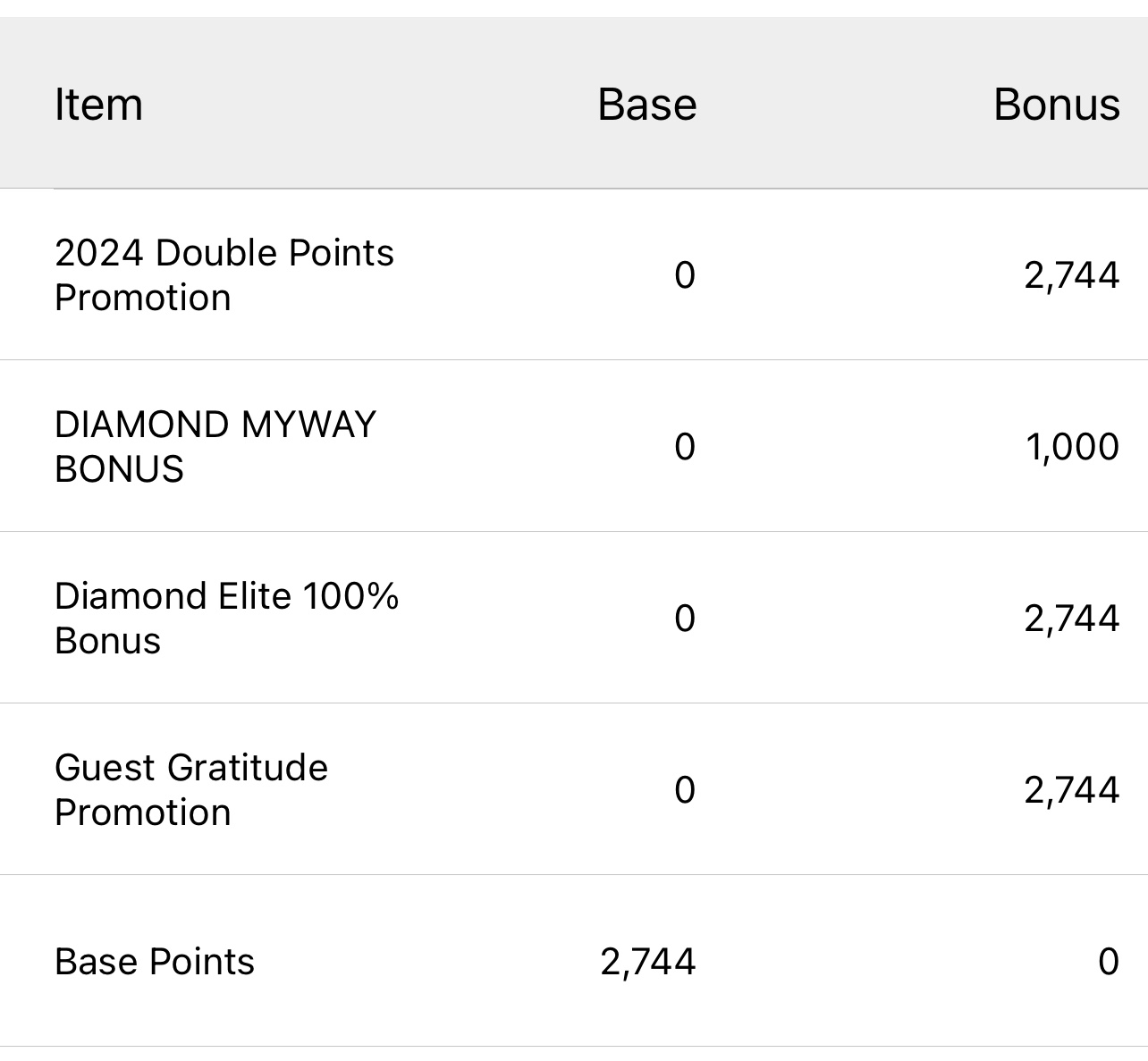Select the Base column header
This screenshot has width=1148, height=1061.
pos(646,104)
